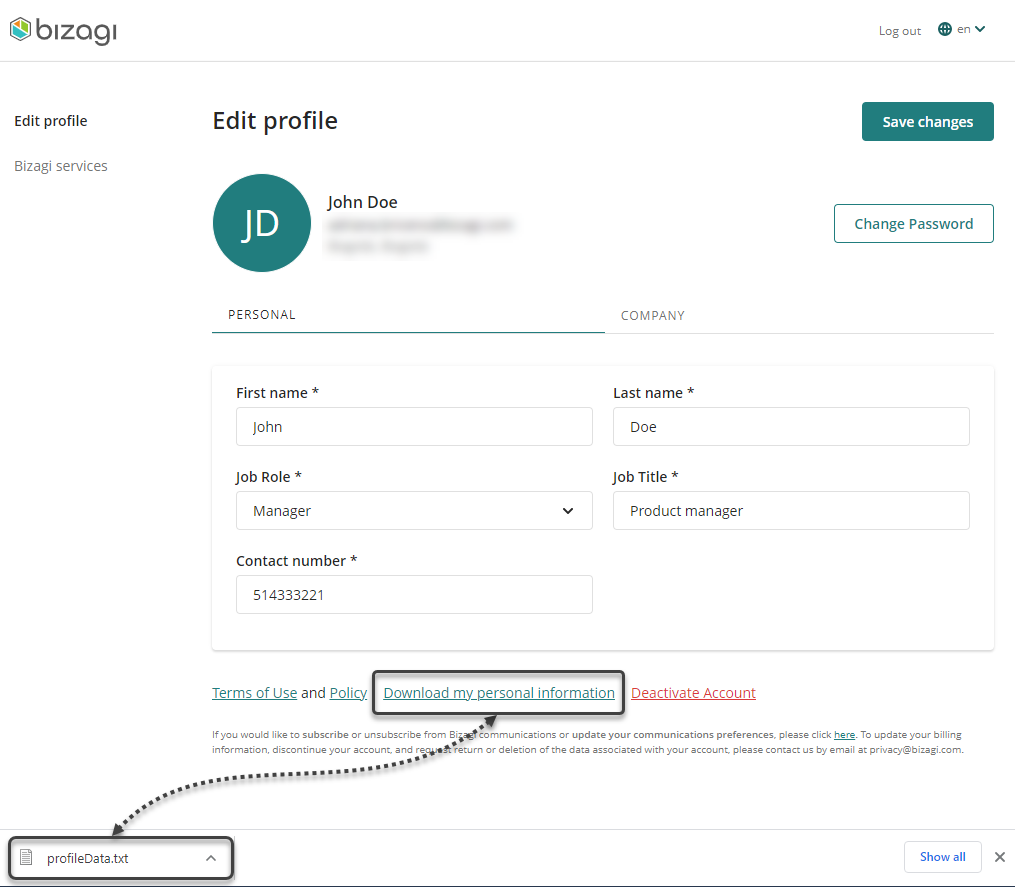This screenshot has width=1015, height=887.
Task: Click Download my personal information link
Action: pyautogui.click(x=498, y=693)
